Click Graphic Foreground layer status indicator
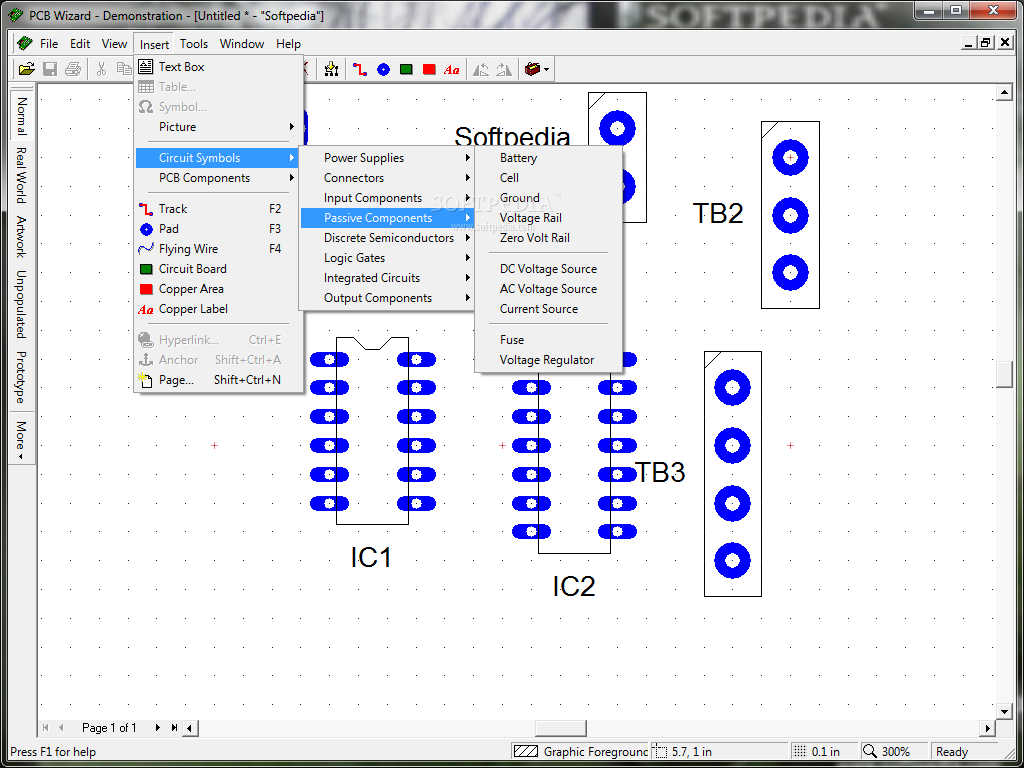This screenshot has width=1024, height=768. point(580,752)
